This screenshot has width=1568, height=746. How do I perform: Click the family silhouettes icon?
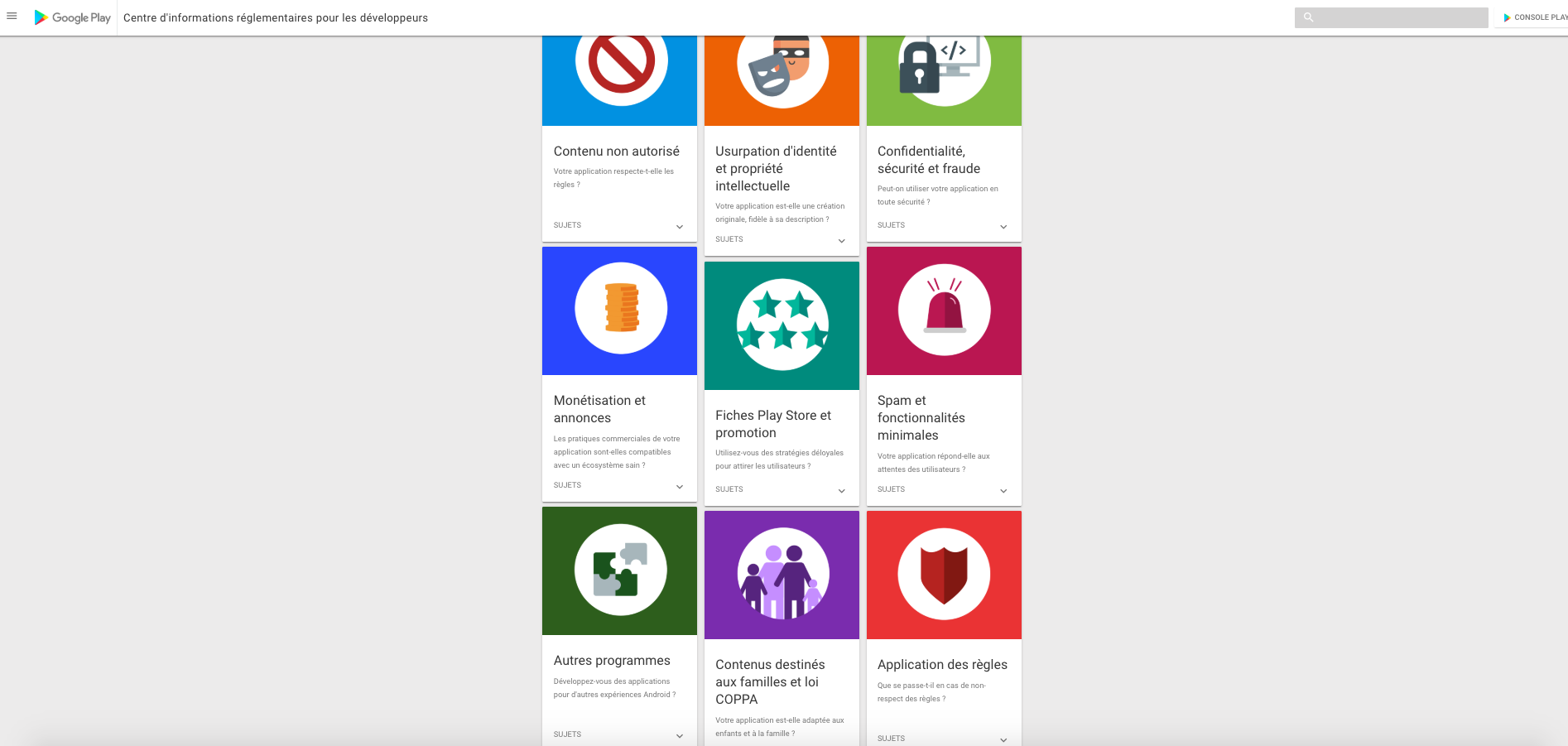point(783,575)
